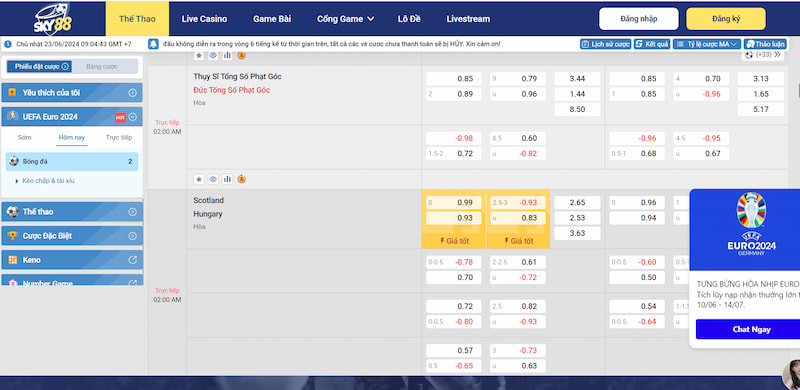800x390 pixels.
Task: Open Kết quả results
Action: coord(652,44)
